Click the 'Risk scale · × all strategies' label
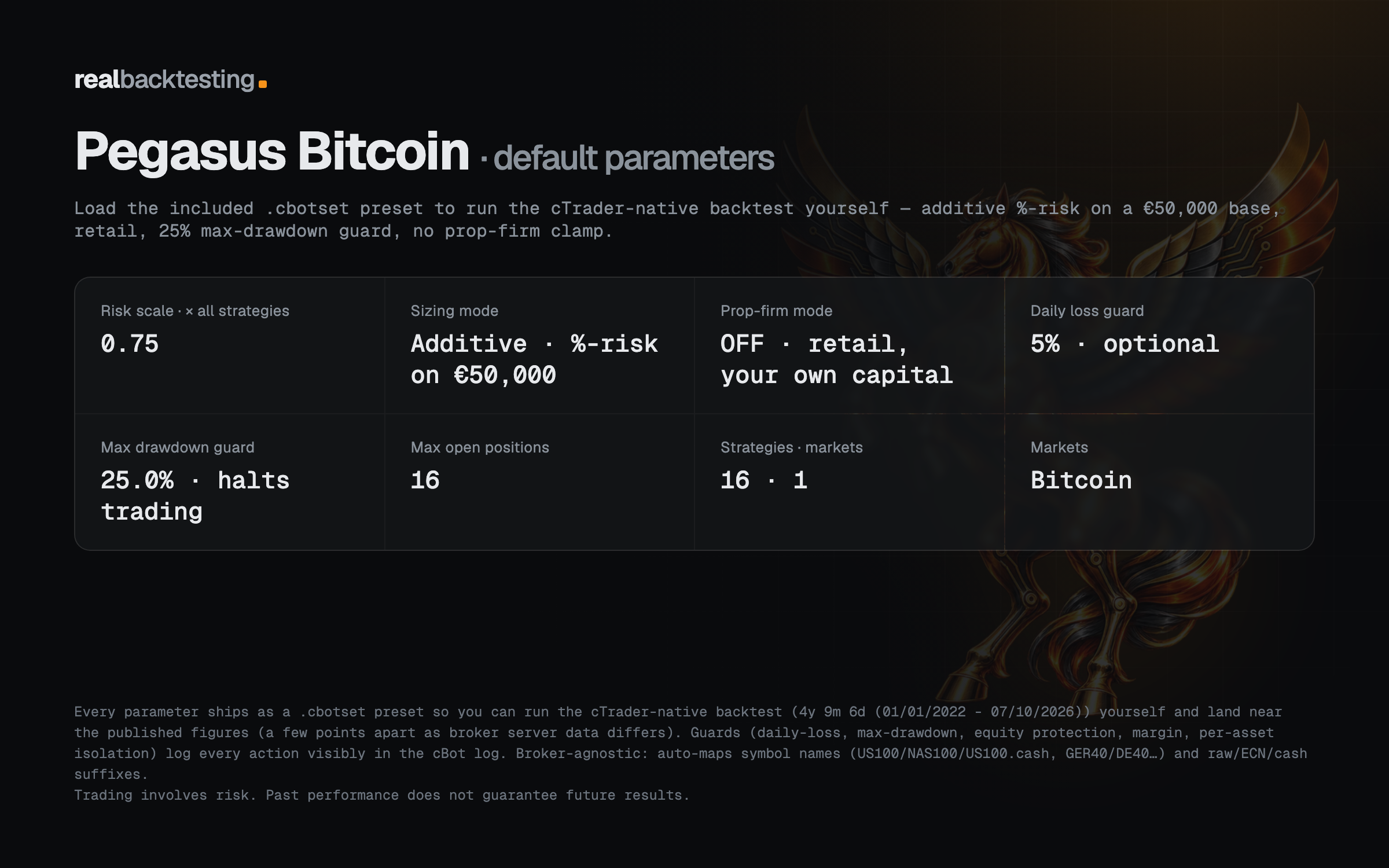Viewport: 1389px width, 868px height. 195,311
